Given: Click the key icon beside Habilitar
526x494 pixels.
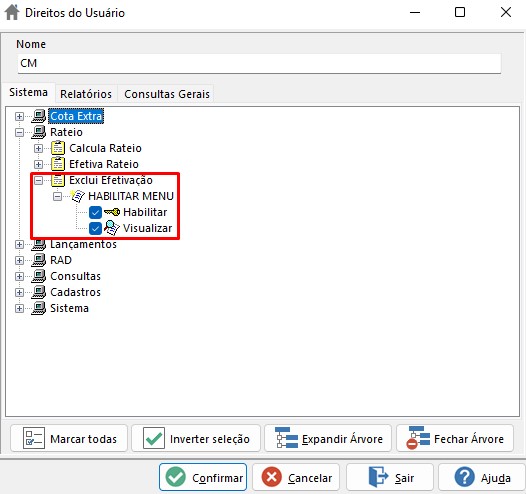Looking at the screenshot, I should 112,212.
